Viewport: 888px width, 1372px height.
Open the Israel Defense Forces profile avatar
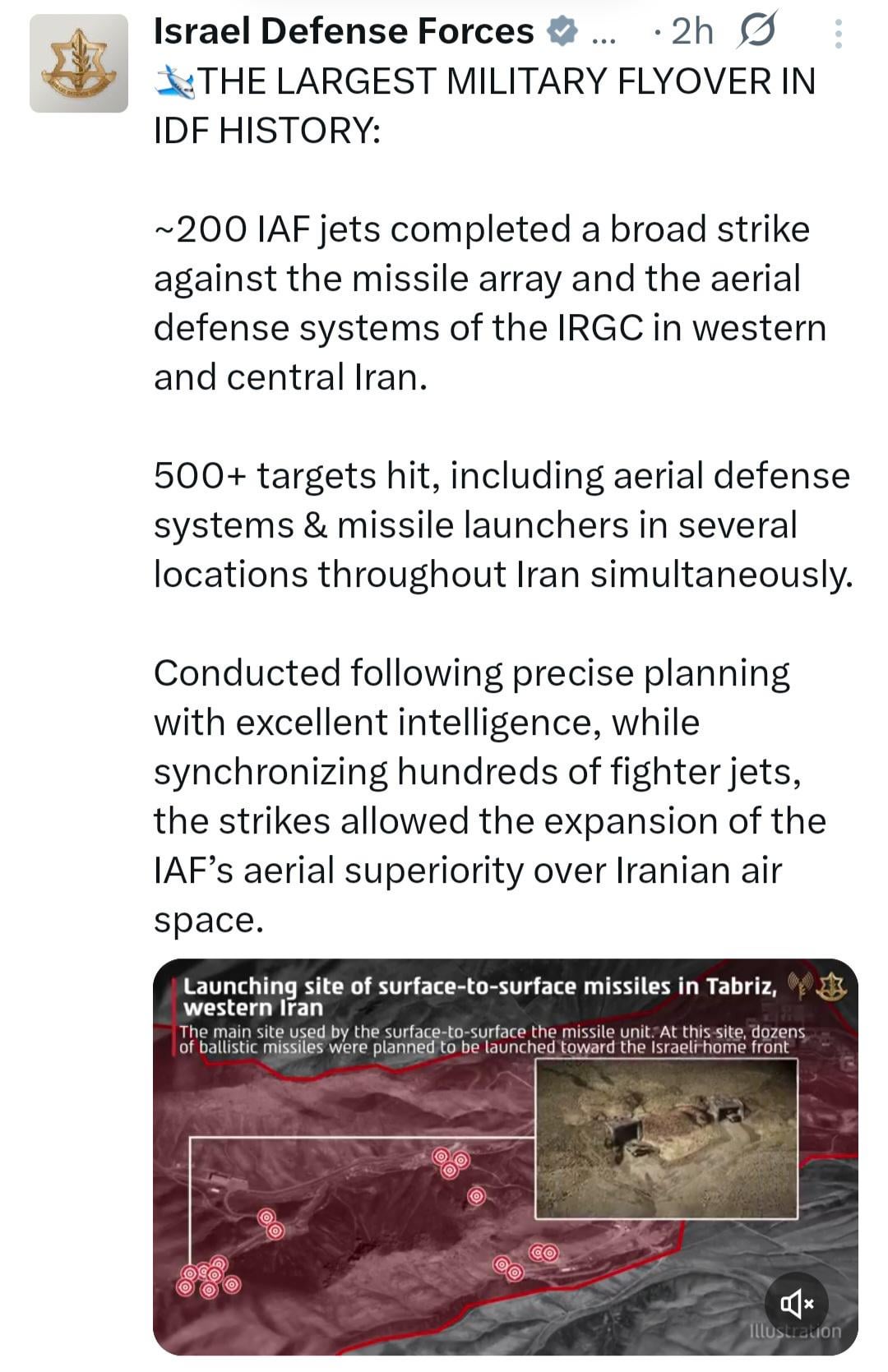[79, 63]
